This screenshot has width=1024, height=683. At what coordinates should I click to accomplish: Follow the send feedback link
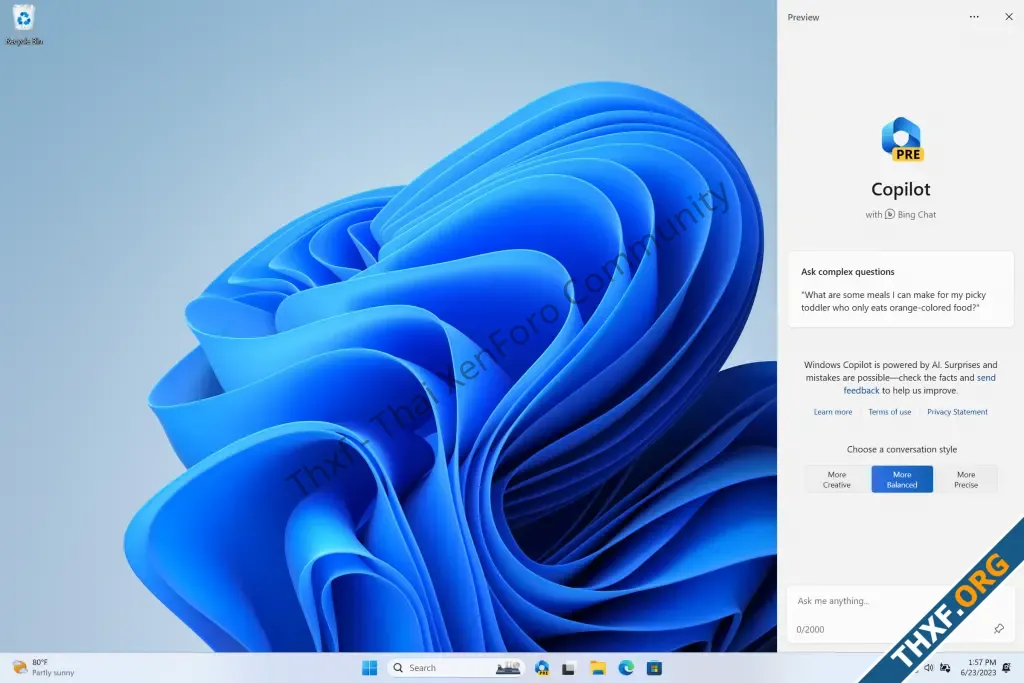pyautogui.click(x=920, y=384)
